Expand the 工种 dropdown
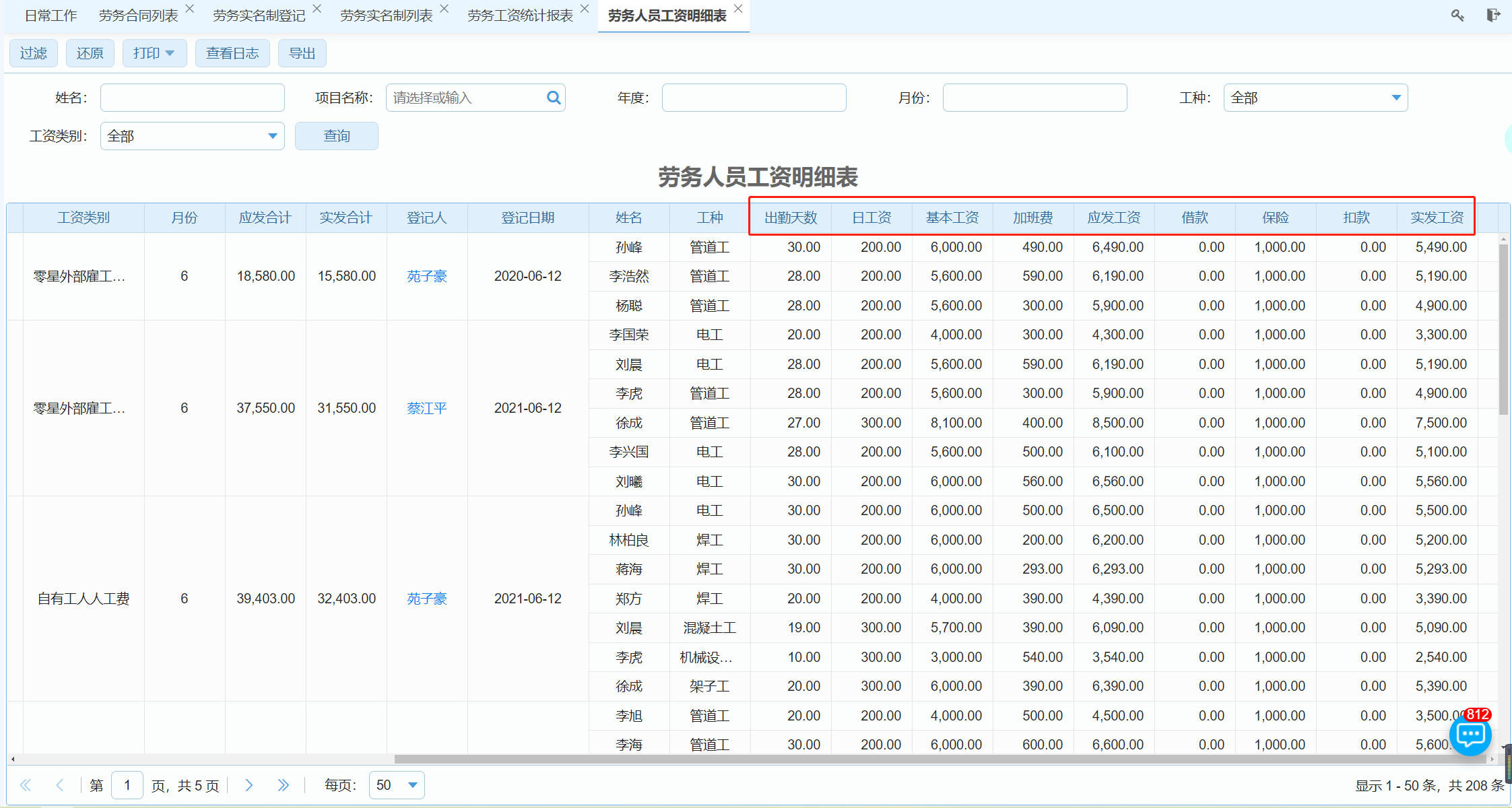 point(1396,98)
